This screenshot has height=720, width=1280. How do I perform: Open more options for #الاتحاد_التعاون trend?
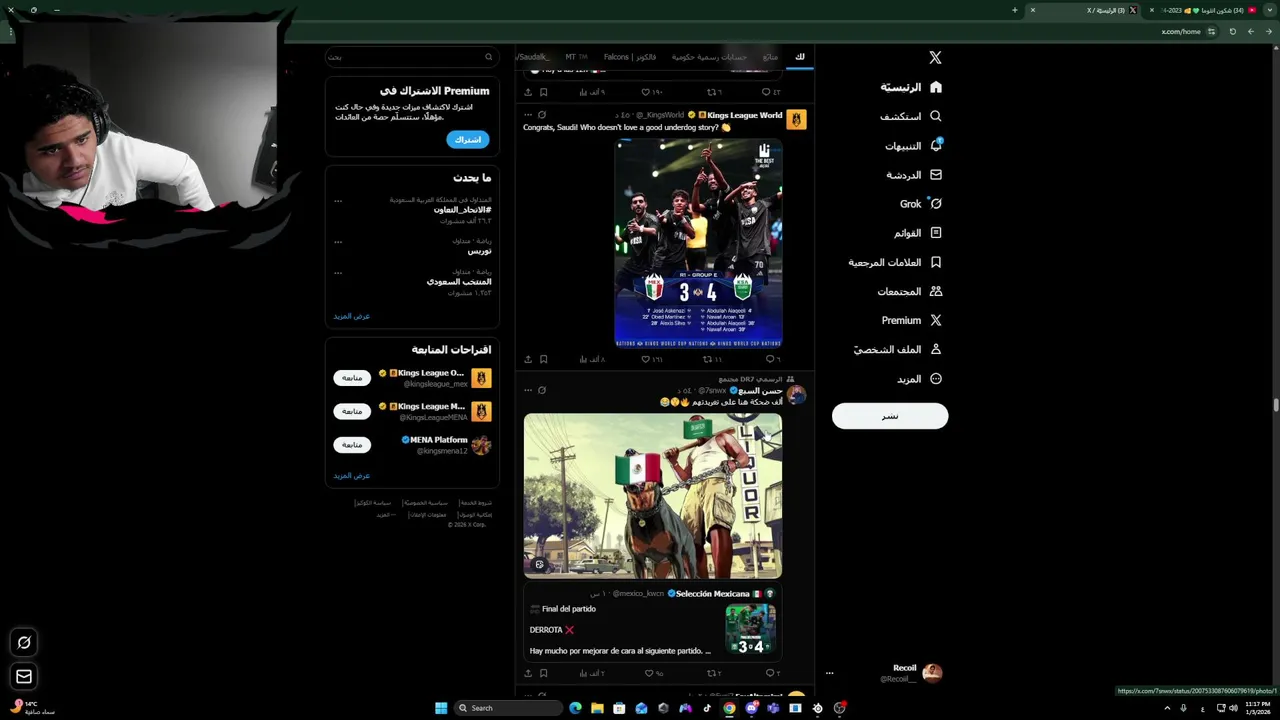pyautogui.click(x=338, y=200)
